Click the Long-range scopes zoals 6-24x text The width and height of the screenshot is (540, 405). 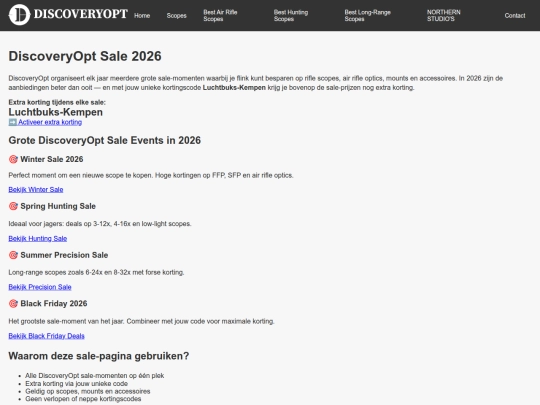[x=96, y=272]
